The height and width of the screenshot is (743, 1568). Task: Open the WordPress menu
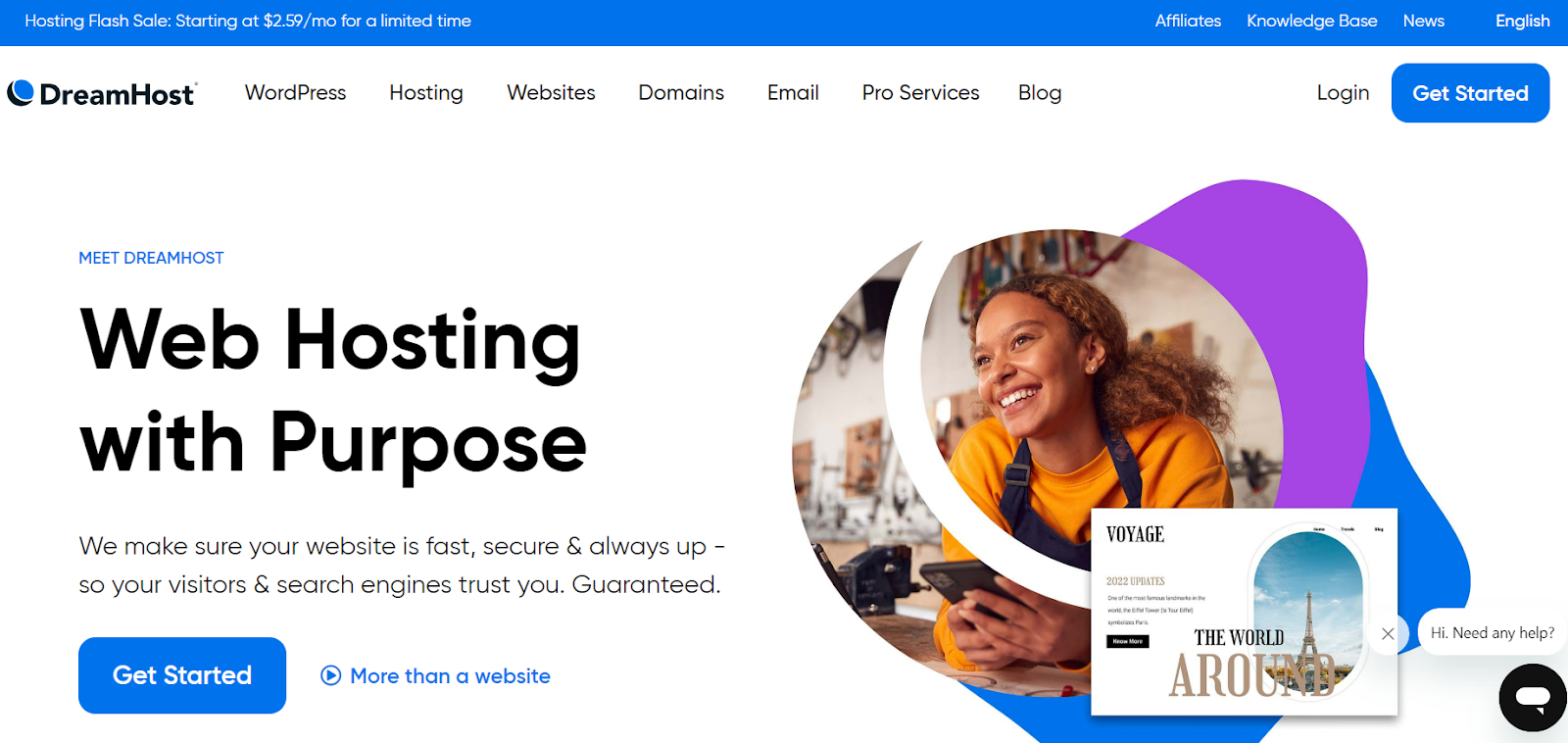(x=295, y=93)
